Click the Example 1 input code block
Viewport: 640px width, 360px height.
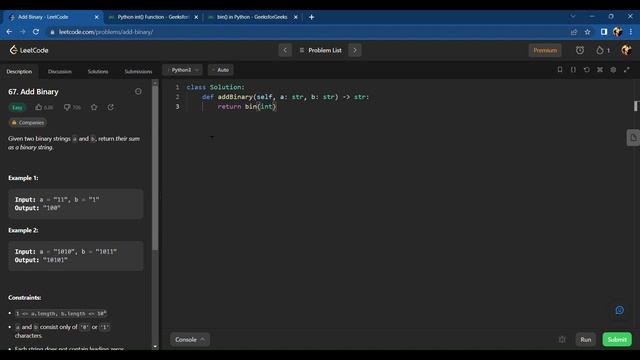coord(76,204)
